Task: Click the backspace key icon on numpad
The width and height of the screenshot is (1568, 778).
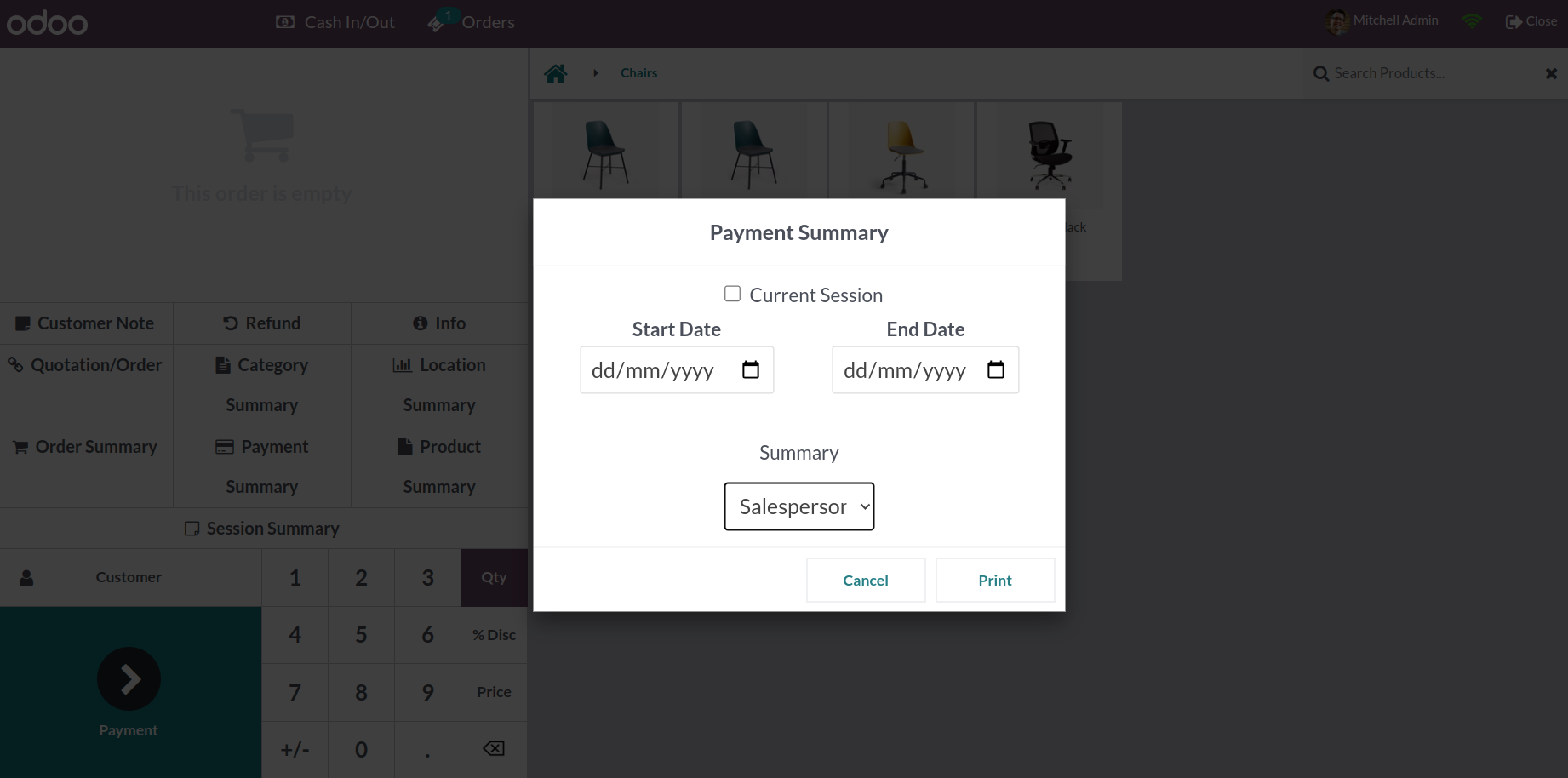Action: tap(494, 748)
